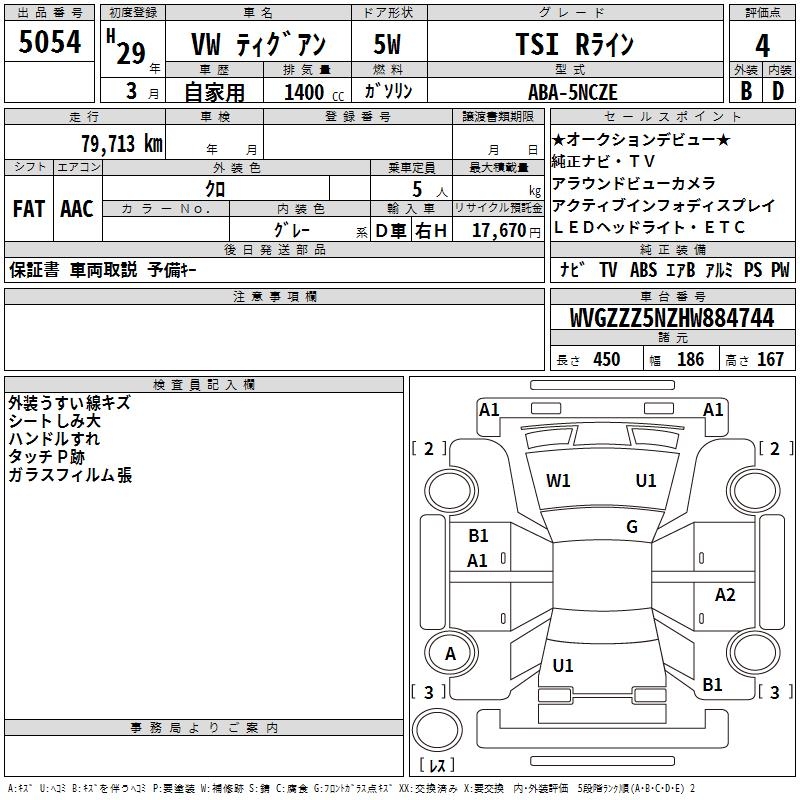Viewport: 800px width, 800px height.
Task: Select the U1 marker on the hood
Action: click(646, 481)
